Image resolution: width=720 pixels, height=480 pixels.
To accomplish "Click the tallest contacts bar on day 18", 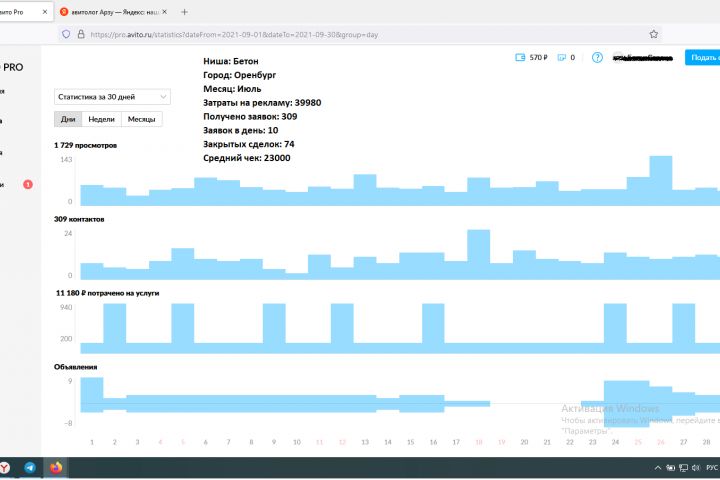I will (478, 254).
